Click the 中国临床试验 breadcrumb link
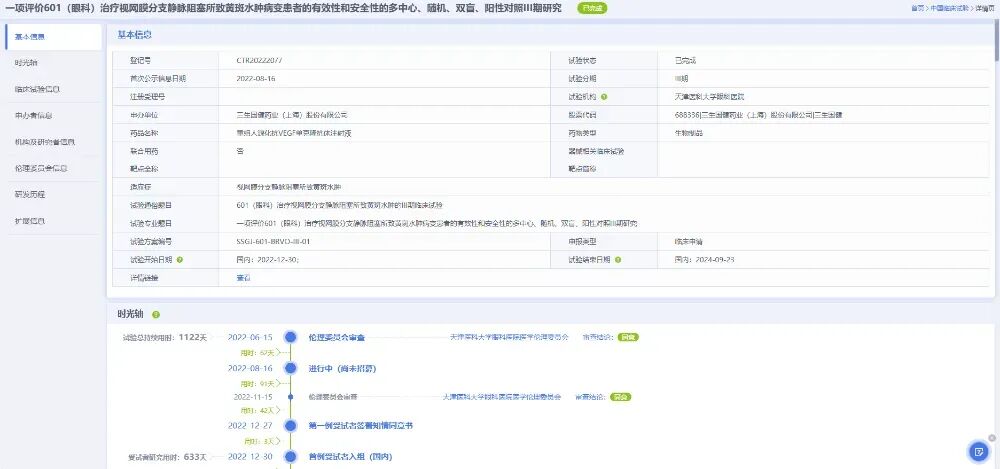 point(951,8)
